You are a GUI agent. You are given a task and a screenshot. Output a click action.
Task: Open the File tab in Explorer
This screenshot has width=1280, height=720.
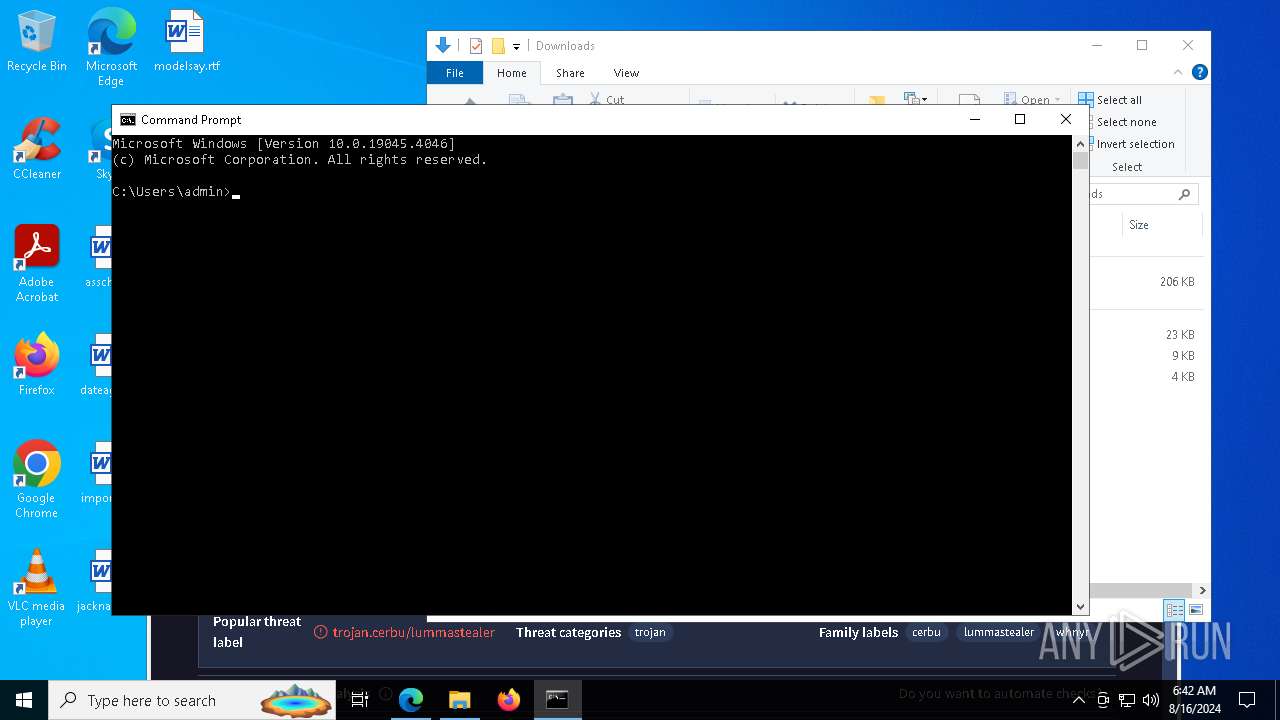pos(455,73)
